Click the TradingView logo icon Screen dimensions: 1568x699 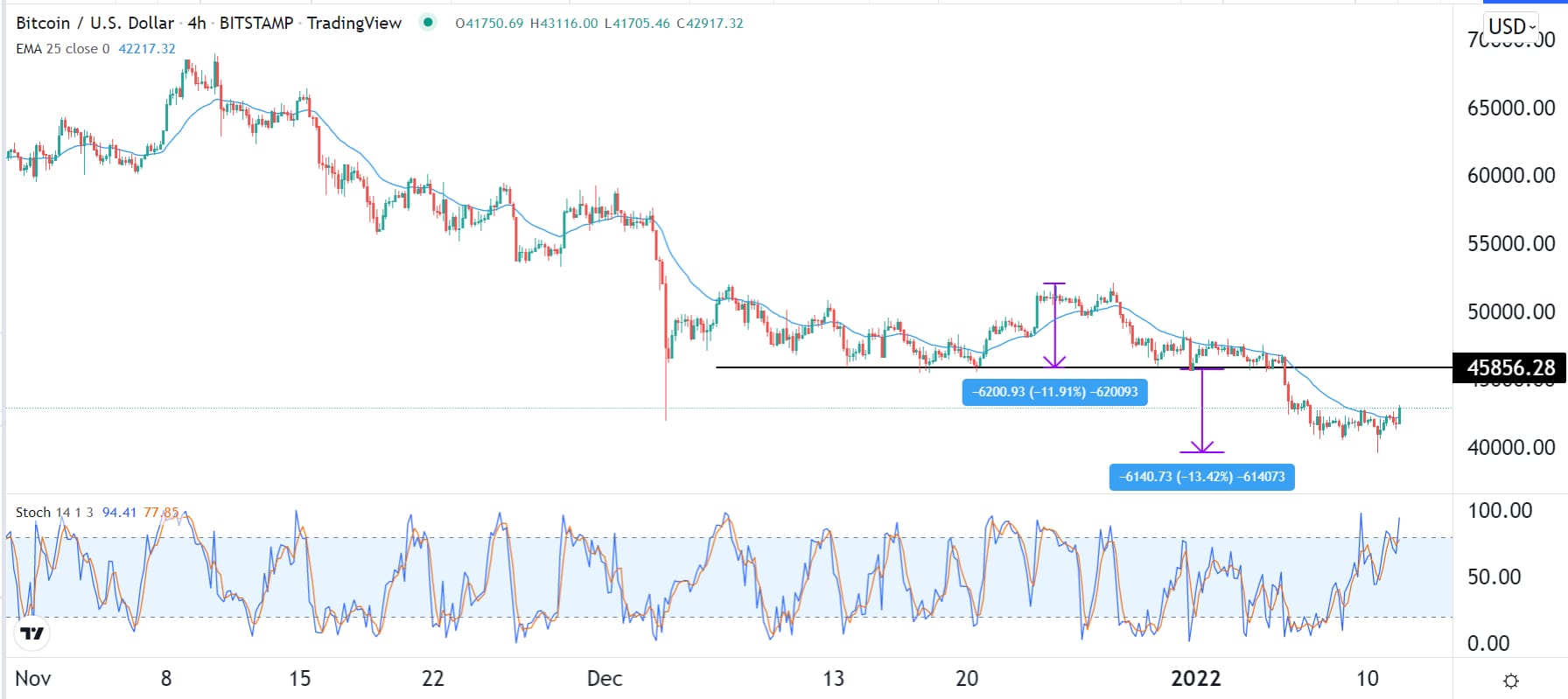[32, 633]
